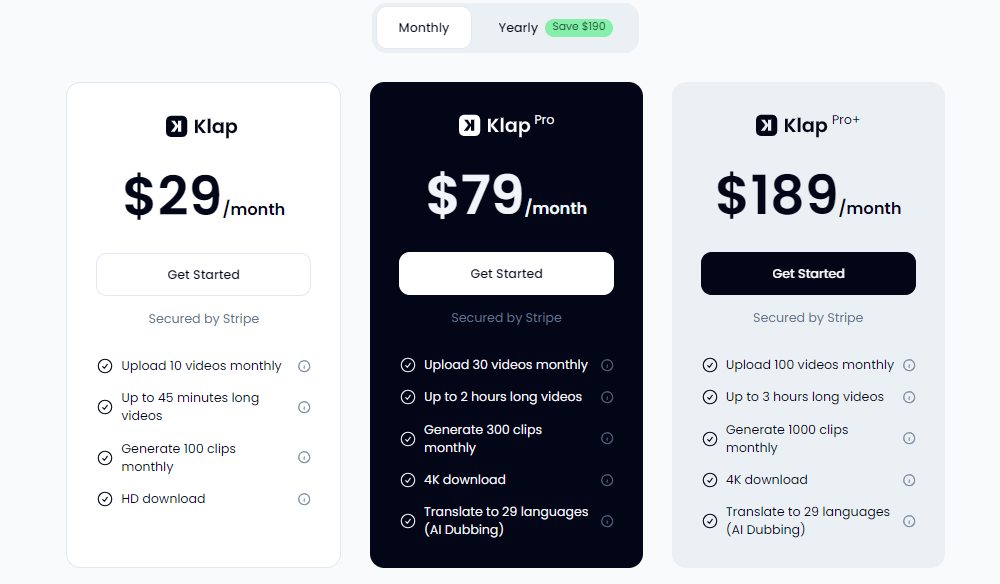Image resolution: width=1000 pixels, height=584 pixels.
Task: Click Get Started on $79 Pro plan
Action: coord(506,274)
